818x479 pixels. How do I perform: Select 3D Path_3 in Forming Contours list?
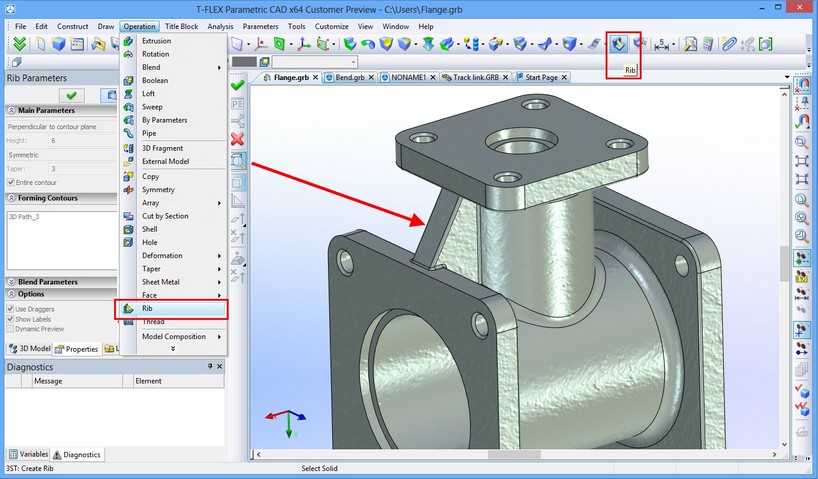27,216
